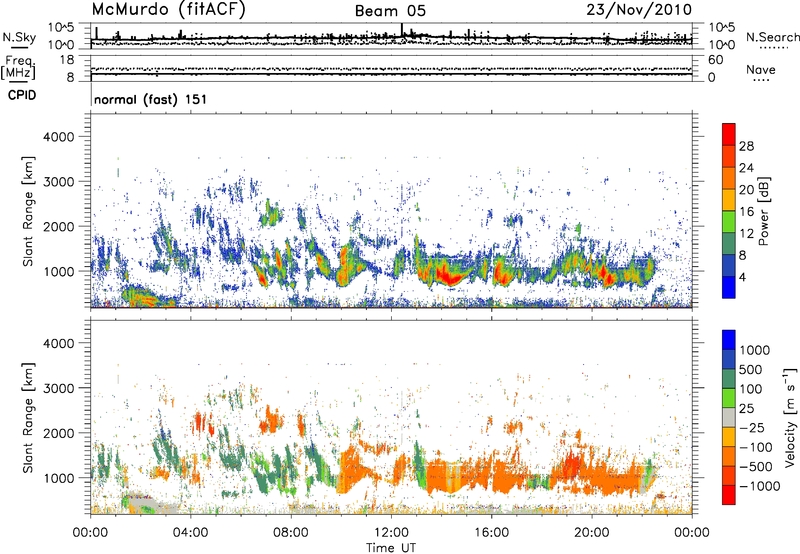800x554 pixels.
Task: Pick the yellow 16–20 dB power colorbar segment
Action: [729, 199]
